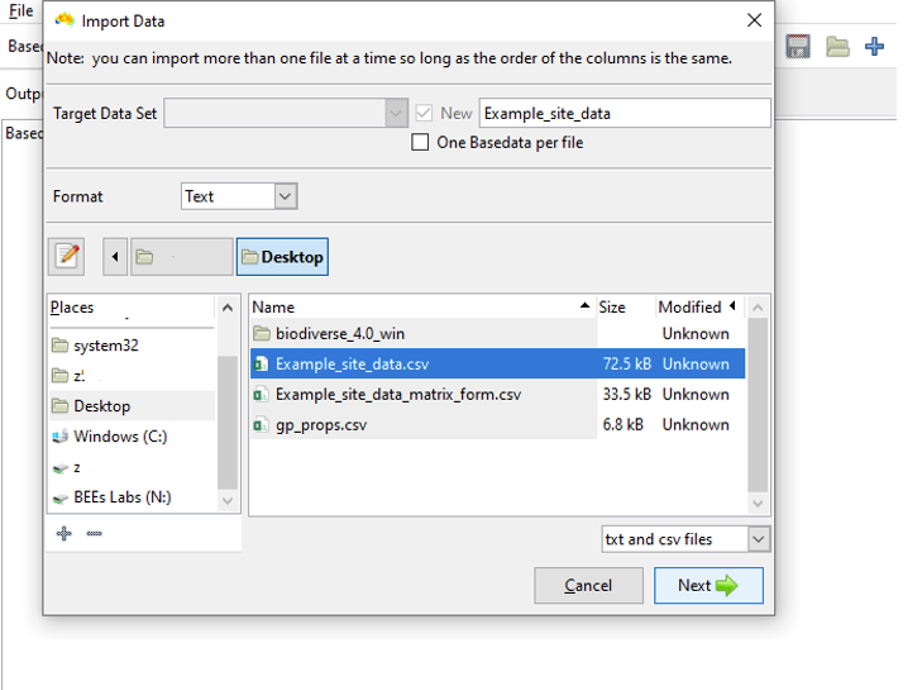
Task: Click the blue plus icon in main toolbar
Action: coord(875,47)
